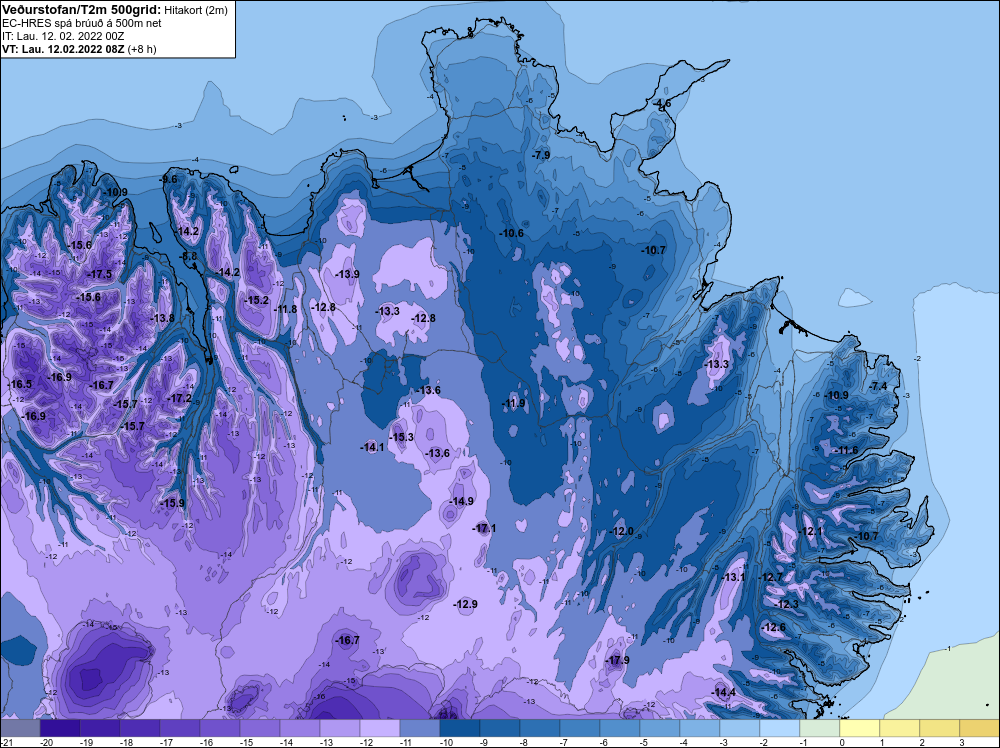
Task: Click the legend swatch between -1 and 0
Action: pyautogui.click(x=820, y=728)
